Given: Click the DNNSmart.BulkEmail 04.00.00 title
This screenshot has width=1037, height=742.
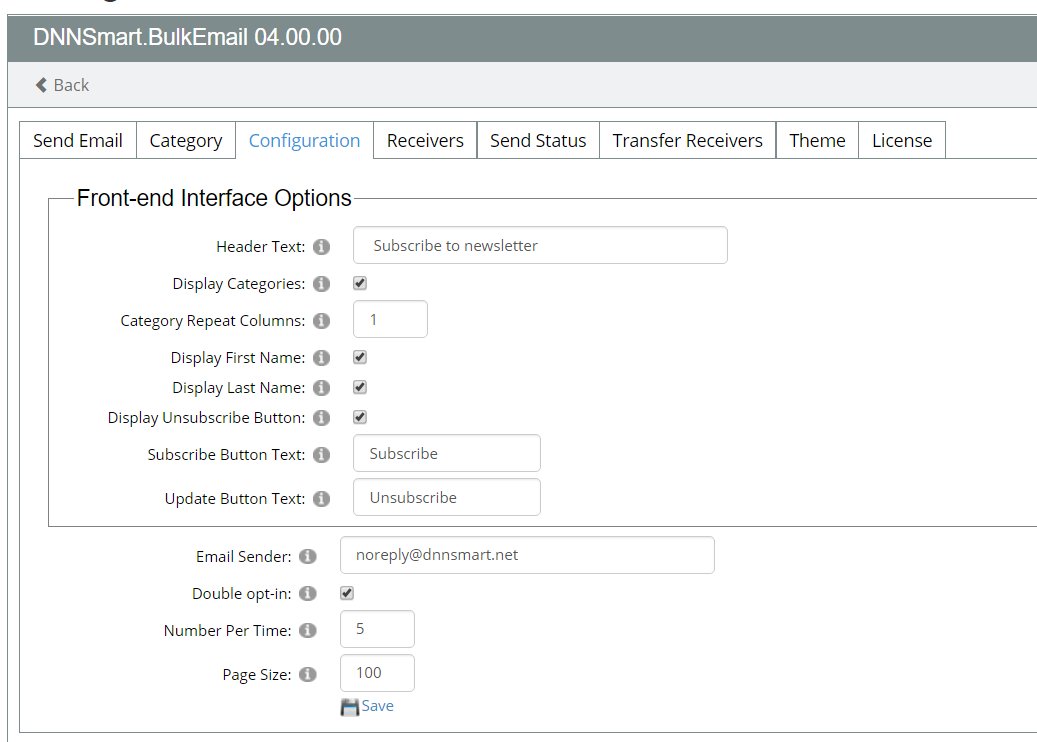Looking at the screenshot, I should [187, 37].
